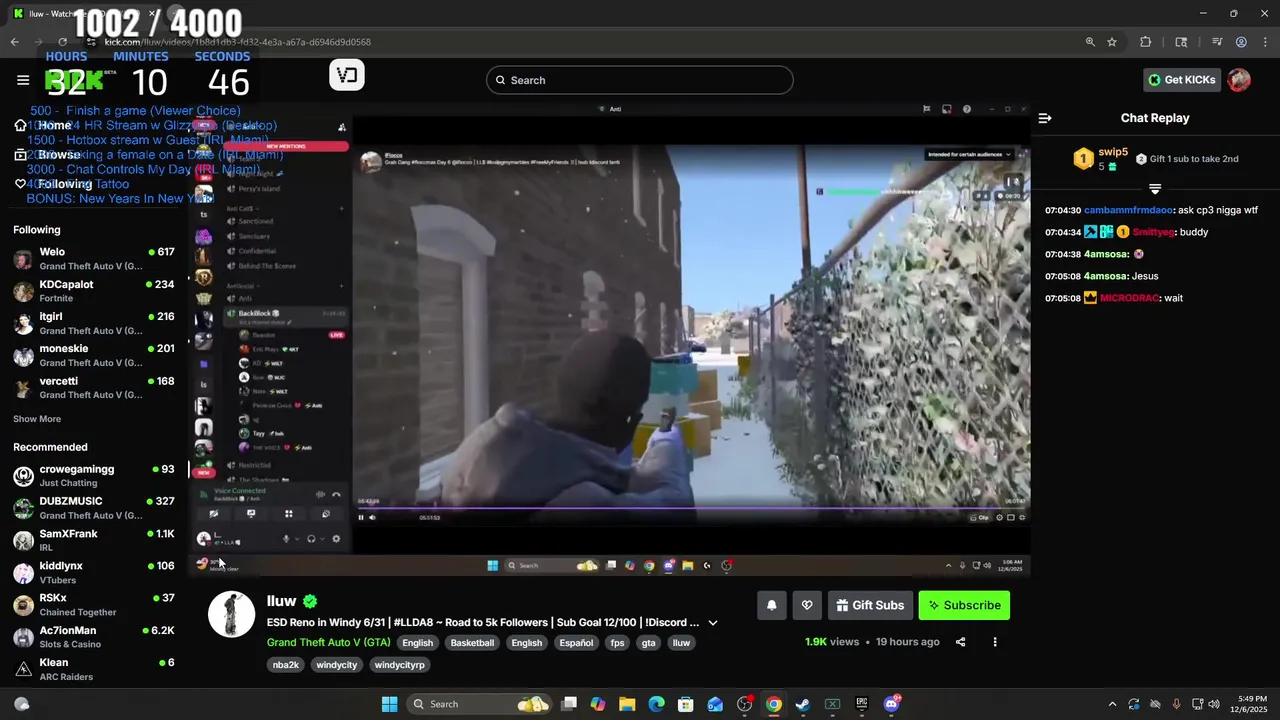Open the user profile avatar top right
1280x720 pixels.
1239,80
